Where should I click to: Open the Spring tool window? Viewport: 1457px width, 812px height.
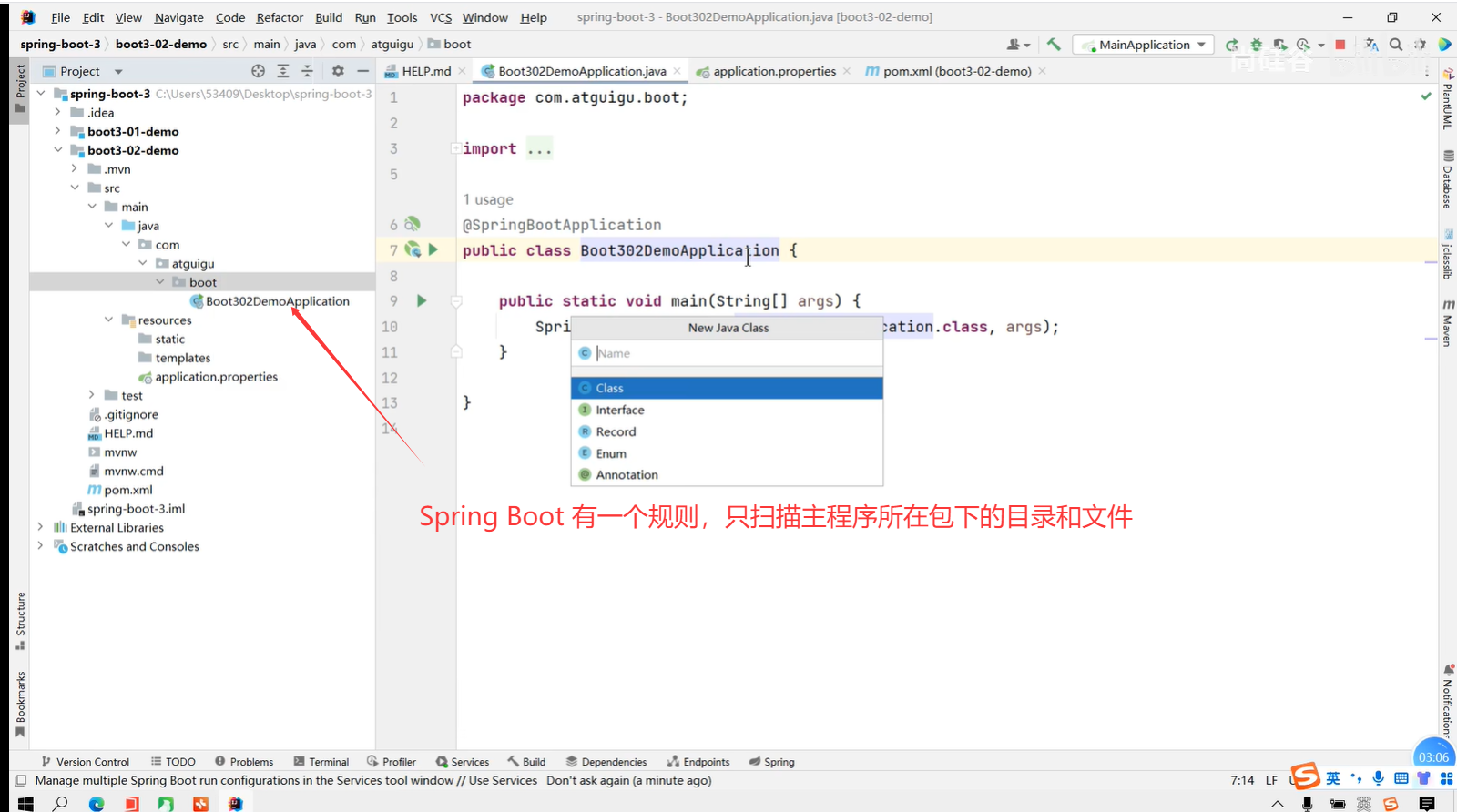pyautogui.click(x=771, y=762)
